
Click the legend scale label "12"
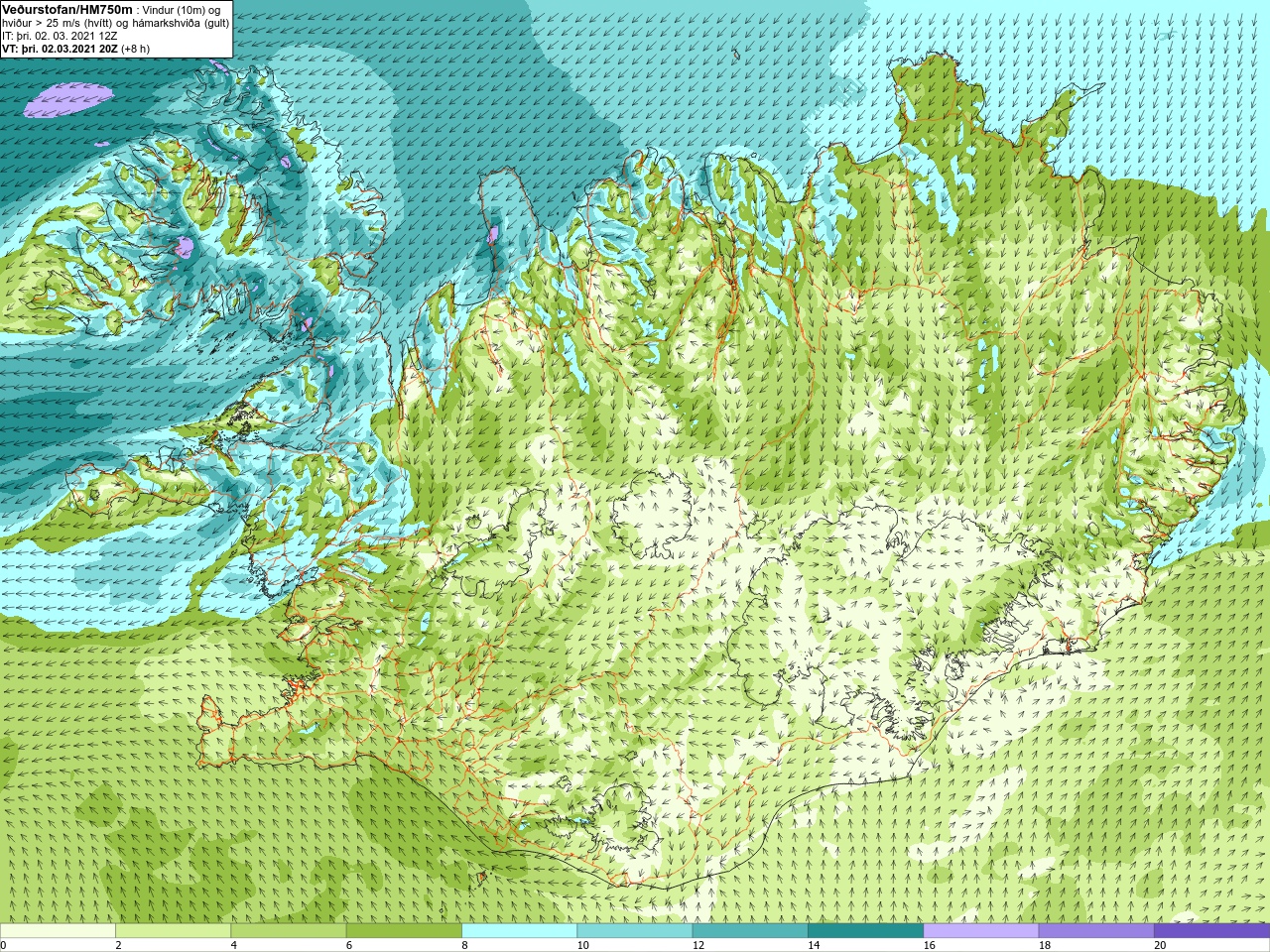698,945
